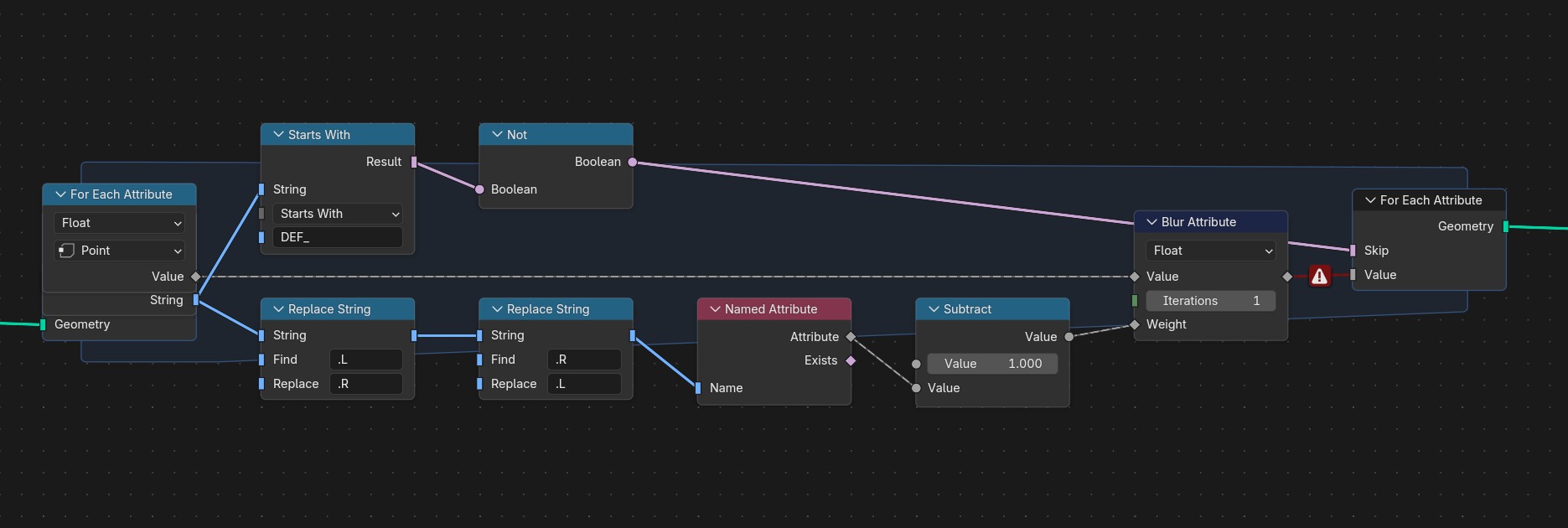This screenshot has width=1568, height=528.
Task: Click the red warning icon near Blur Attribute
Action: [1319, 276]
